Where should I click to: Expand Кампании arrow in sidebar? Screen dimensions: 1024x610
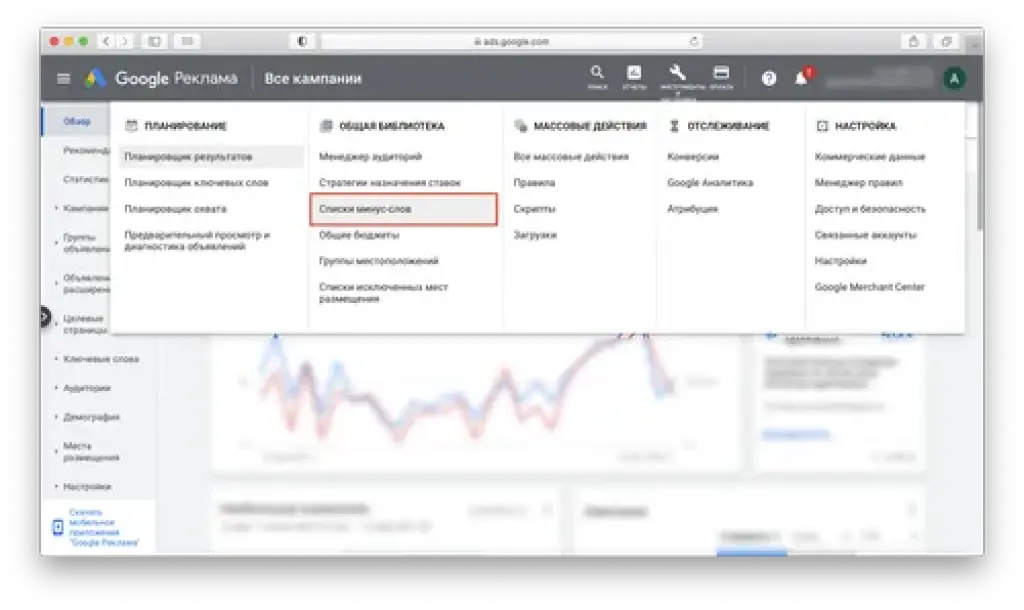(x=56, y=208)
